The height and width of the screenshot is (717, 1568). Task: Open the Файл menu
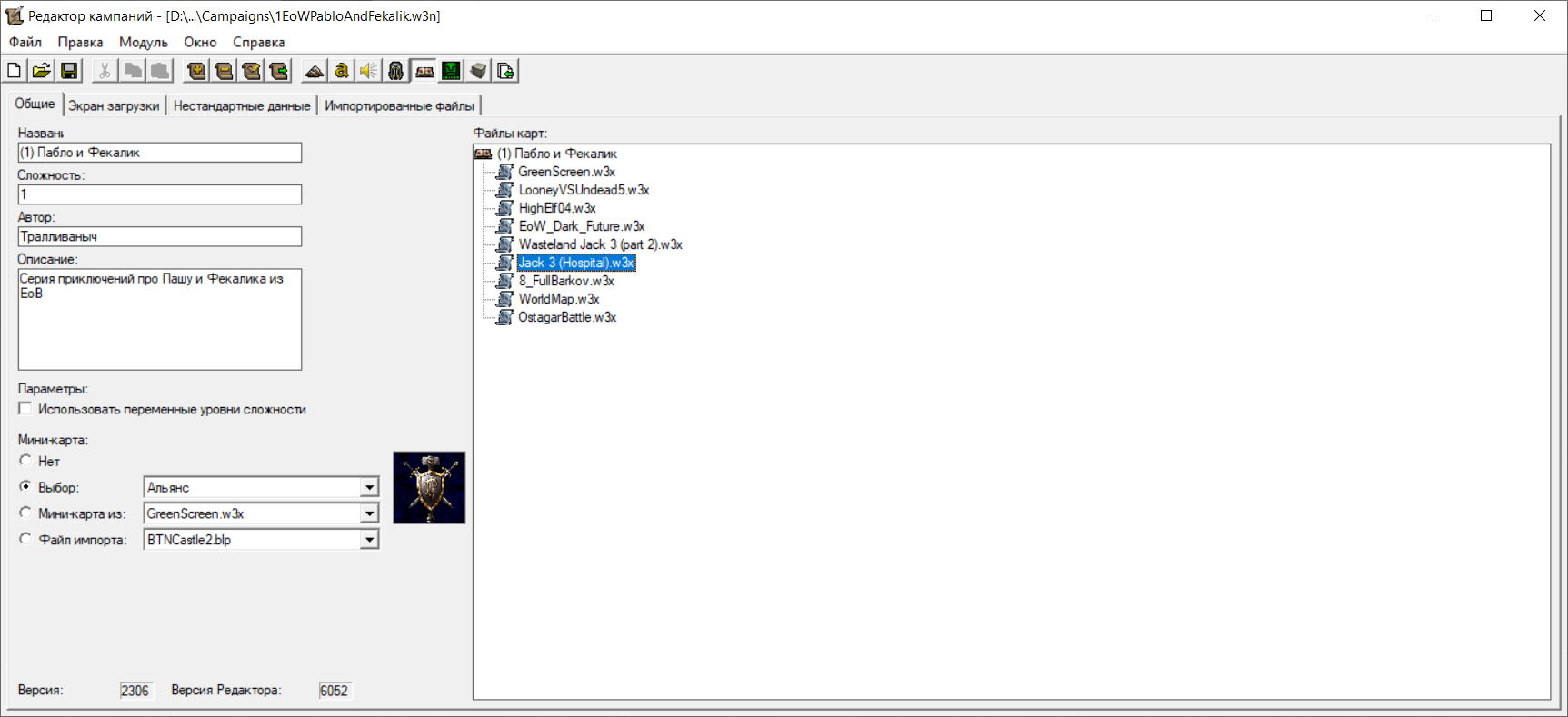25,42
